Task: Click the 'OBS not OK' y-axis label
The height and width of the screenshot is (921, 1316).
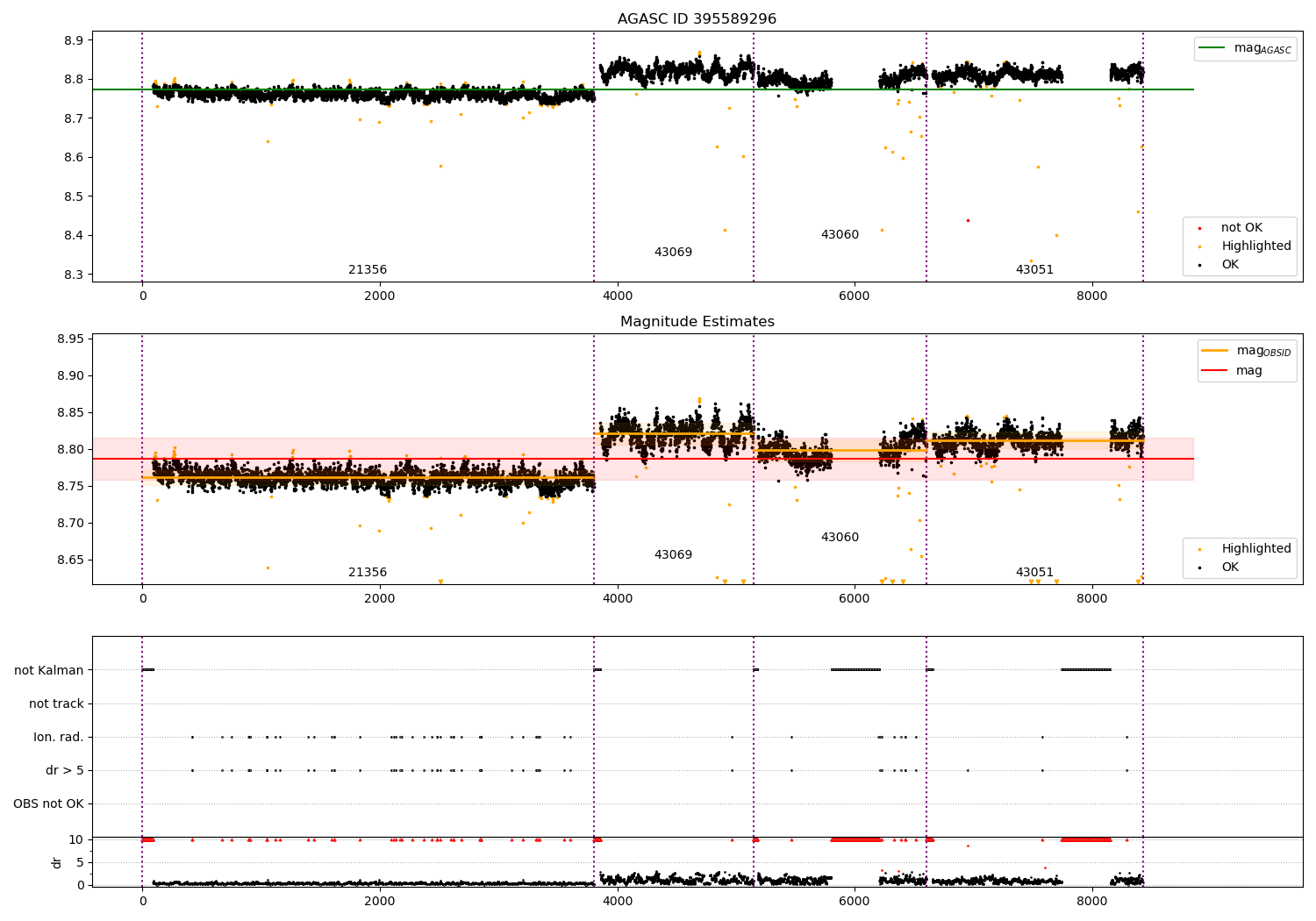Action: pyautogui.click(x=48, y=804)
